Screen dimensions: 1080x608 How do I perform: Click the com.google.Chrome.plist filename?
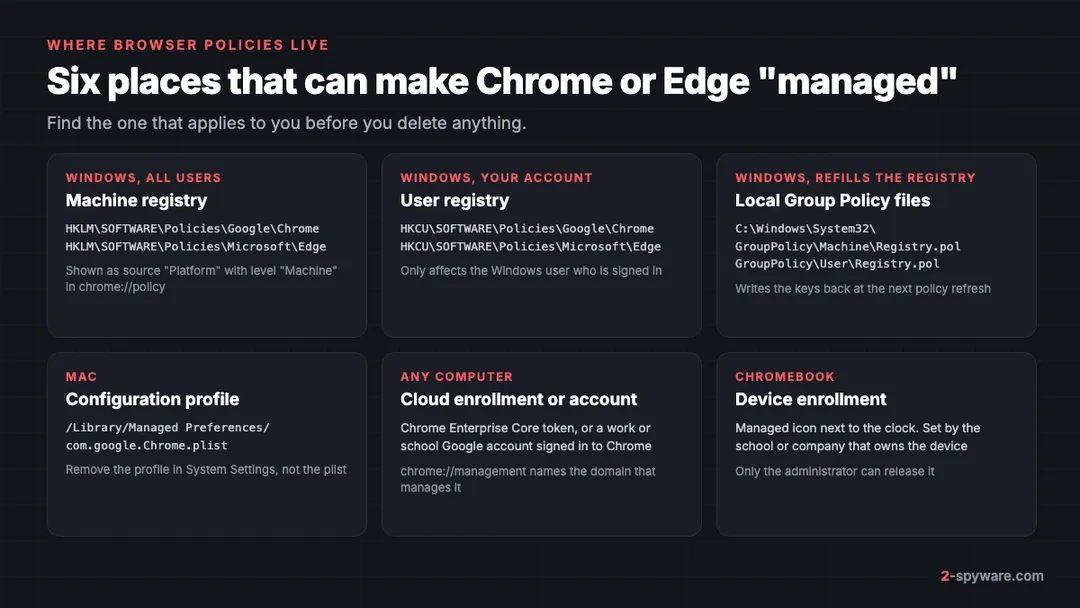[147, 445]
